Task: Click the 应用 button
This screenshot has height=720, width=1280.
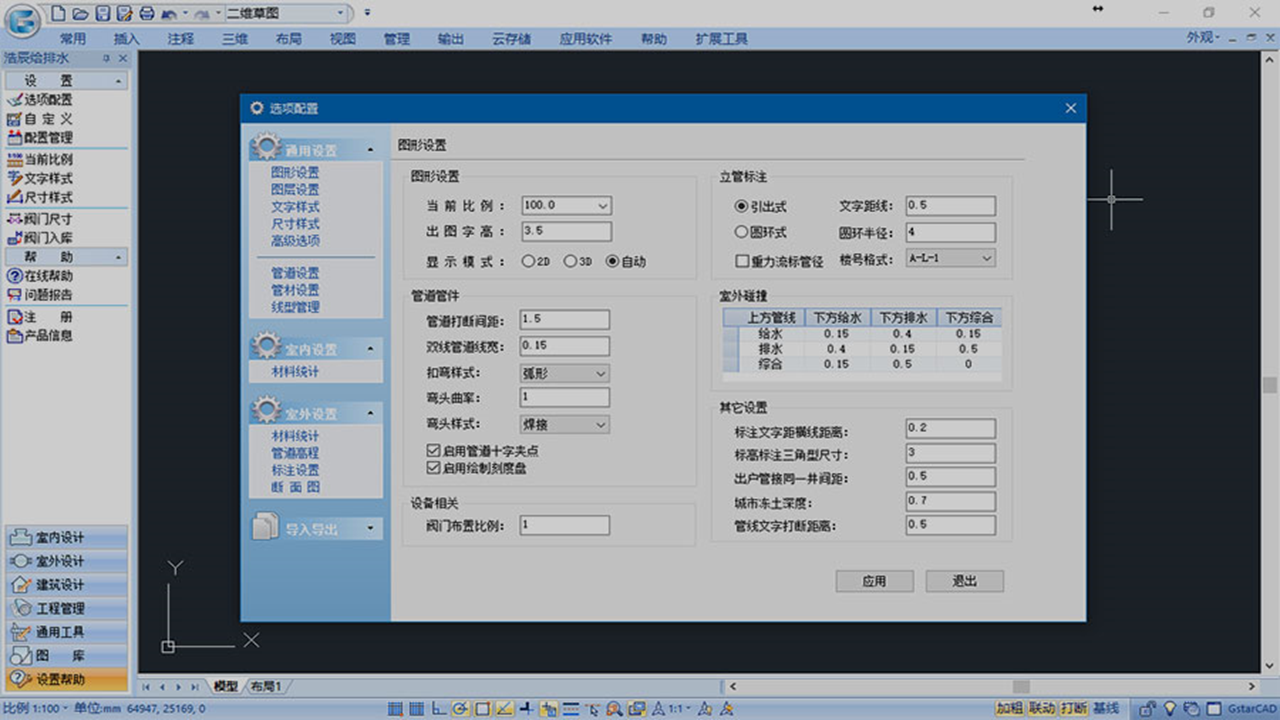Action: (874, 581)
